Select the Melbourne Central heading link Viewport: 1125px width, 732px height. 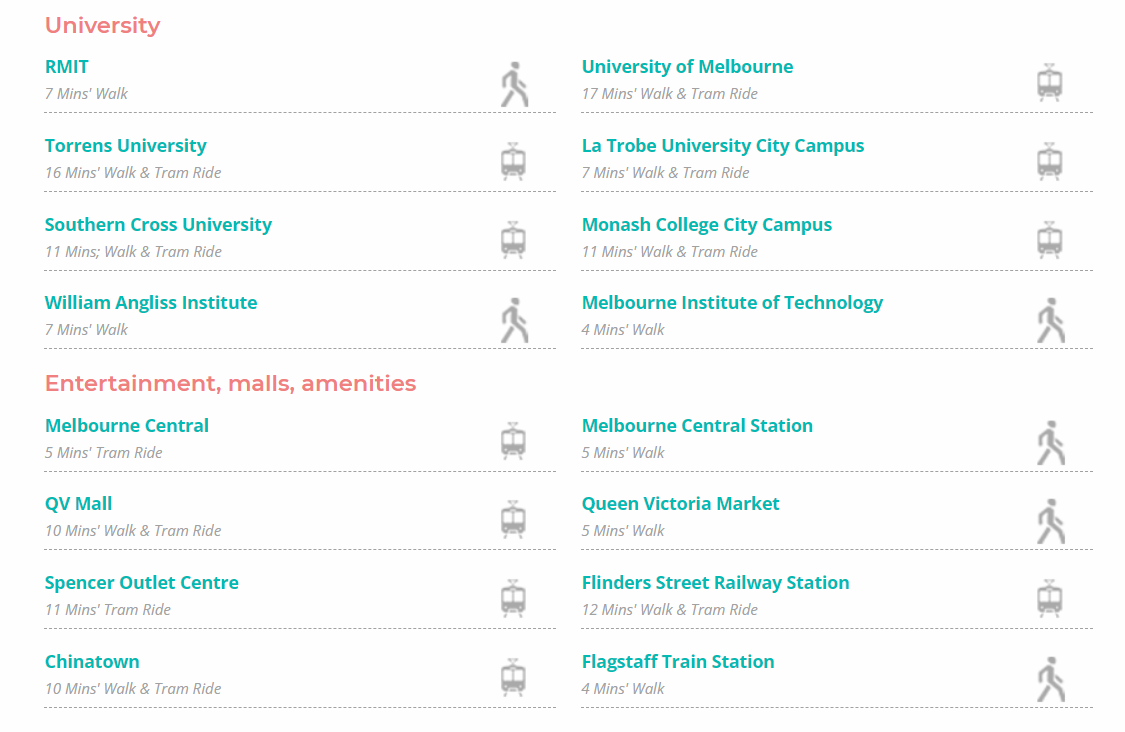[x=126, y=426]
